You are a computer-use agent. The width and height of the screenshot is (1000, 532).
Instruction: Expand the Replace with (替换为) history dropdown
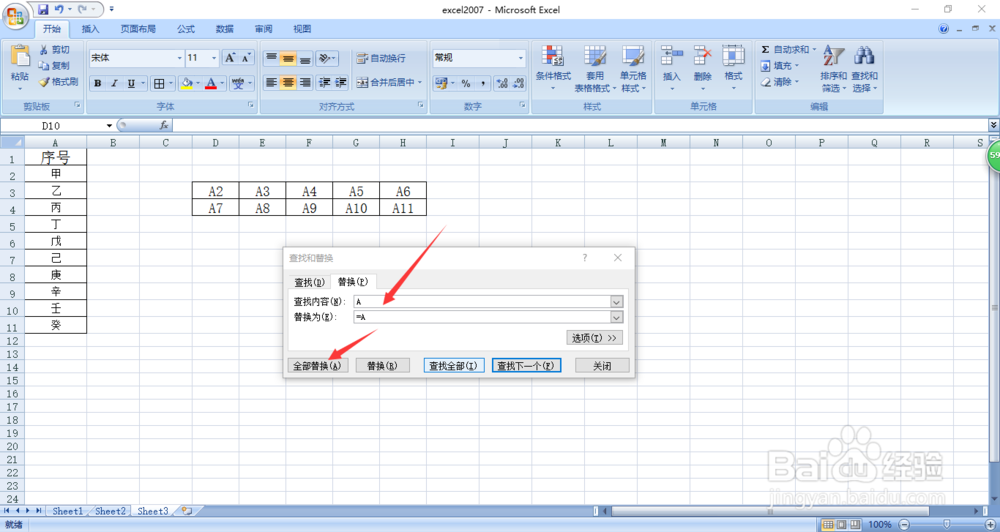(x=616, y=317)
